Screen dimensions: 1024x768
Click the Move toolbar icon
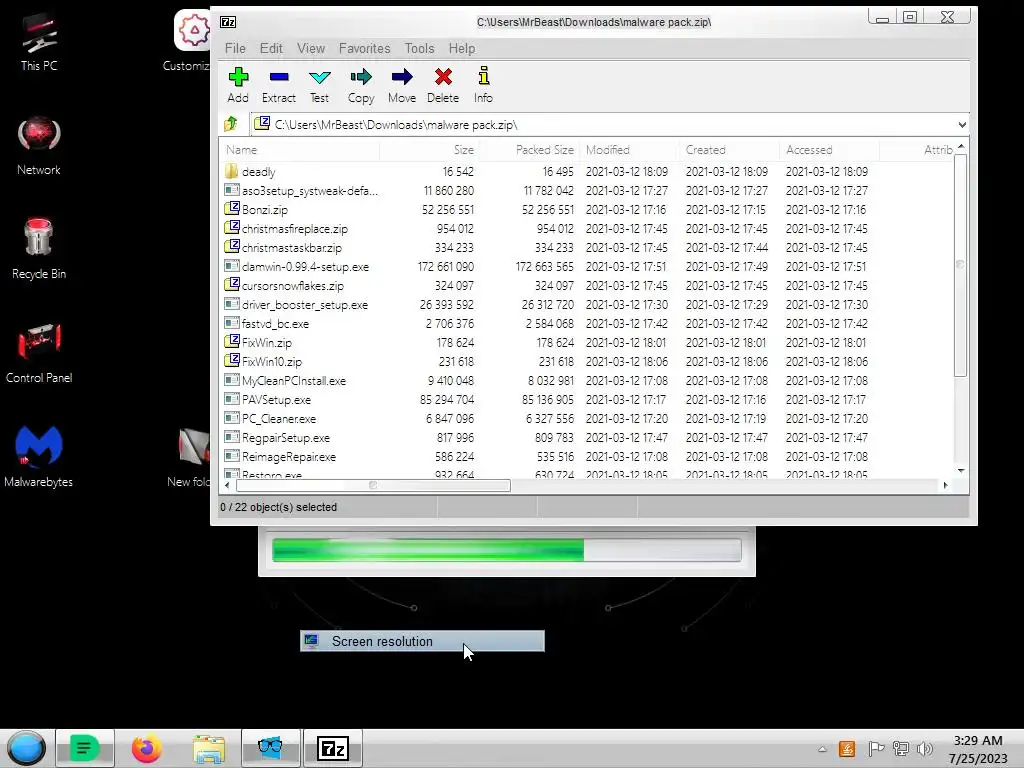402,85
